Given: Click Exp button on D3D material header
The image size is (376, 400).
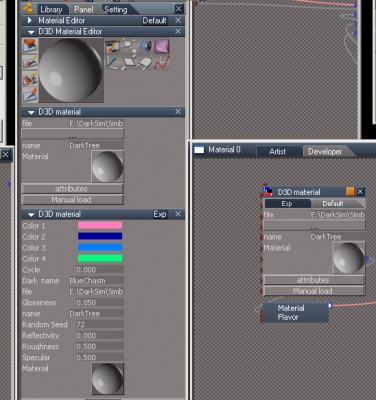Looking at the screenshot, I should pyautogui.click(x=160, y=214).
